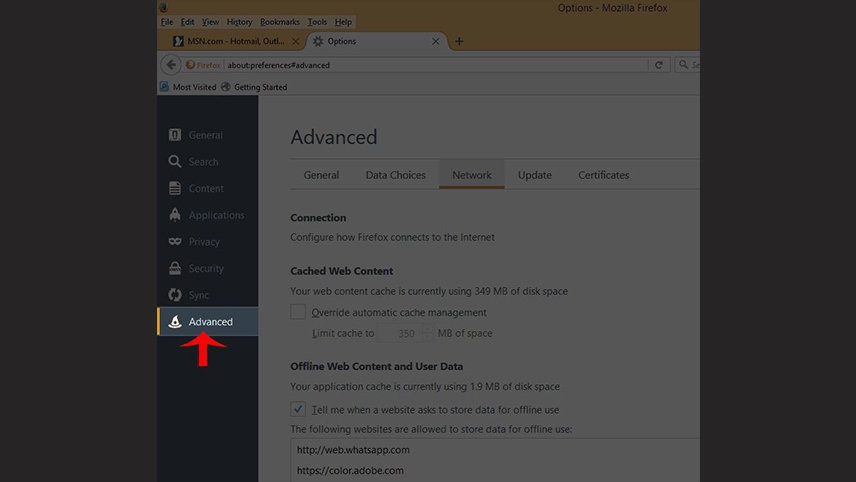The height and width of the screenshot is (482, 856).
Task: Open the View menu
Action: 210,22
